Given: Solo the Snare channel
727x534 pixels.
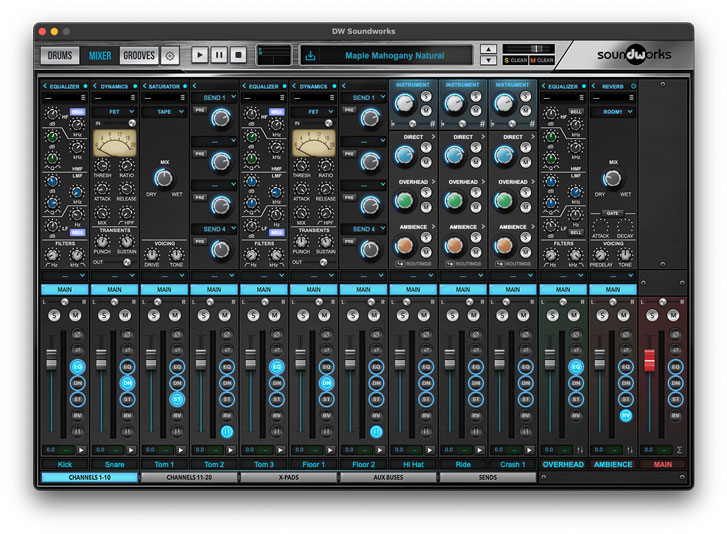Looking at the screenshot, I should (104, 316).
